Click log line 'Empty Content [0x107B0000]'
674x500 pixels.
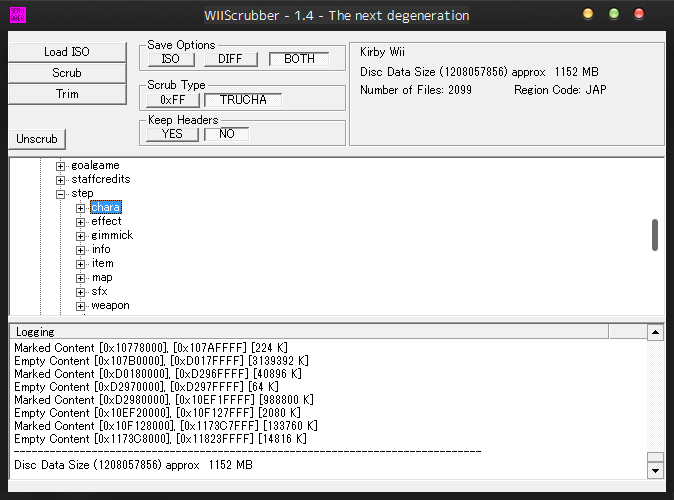[161, 361]
